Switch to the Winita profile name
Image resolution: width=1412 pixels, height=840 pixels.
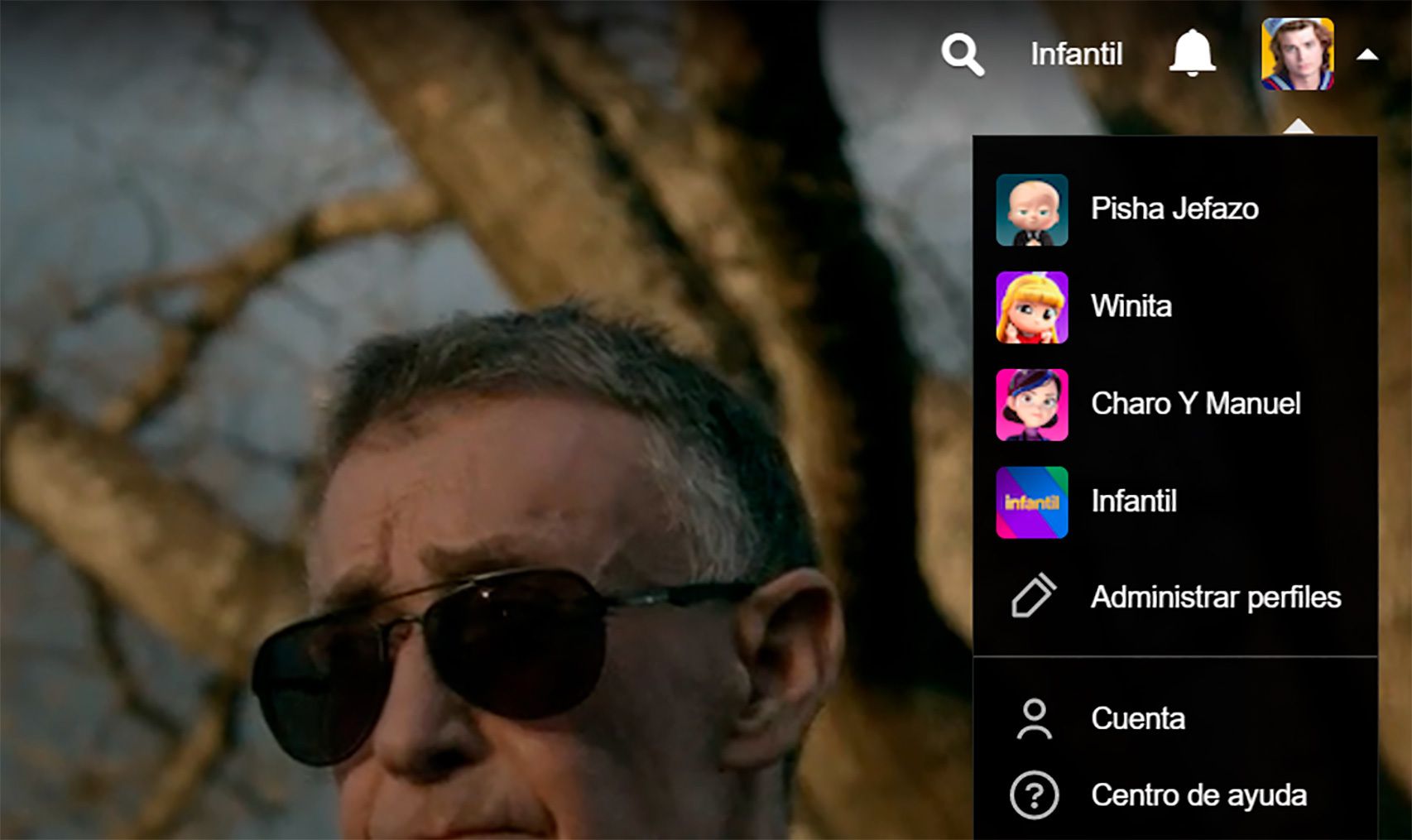(x=1131, y=306)
